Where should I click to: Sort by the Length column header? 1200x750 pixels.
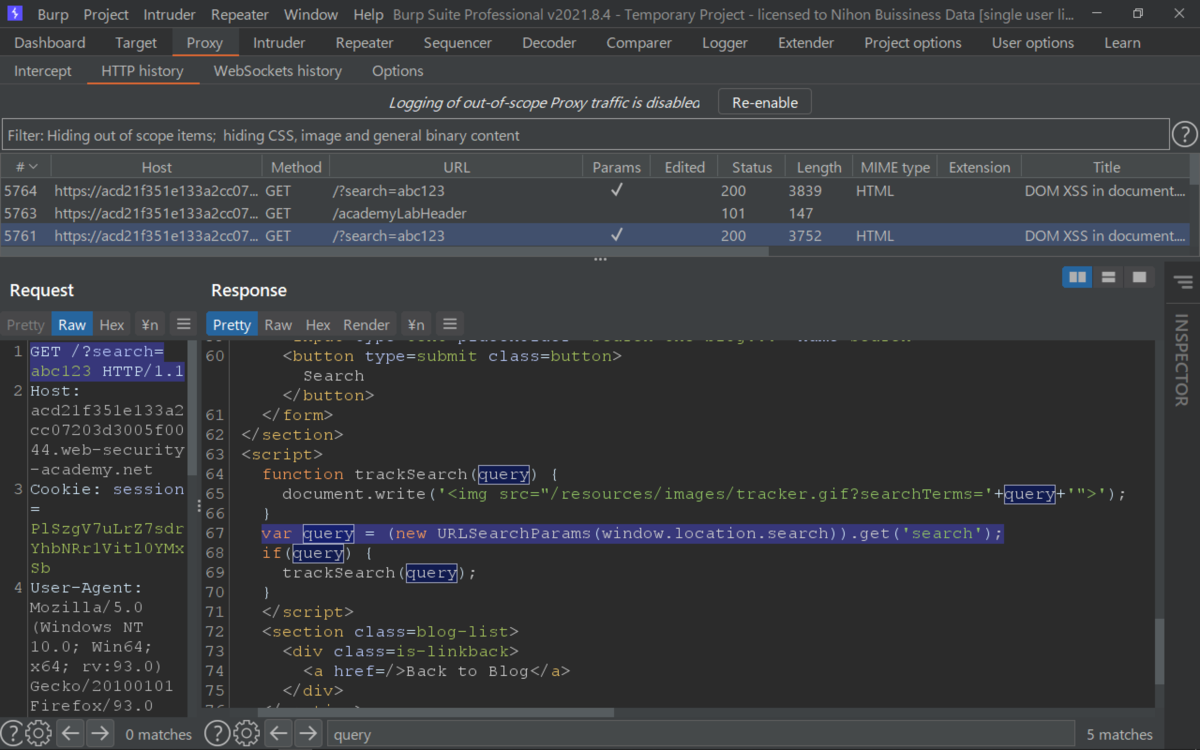[x=819, y=167]
